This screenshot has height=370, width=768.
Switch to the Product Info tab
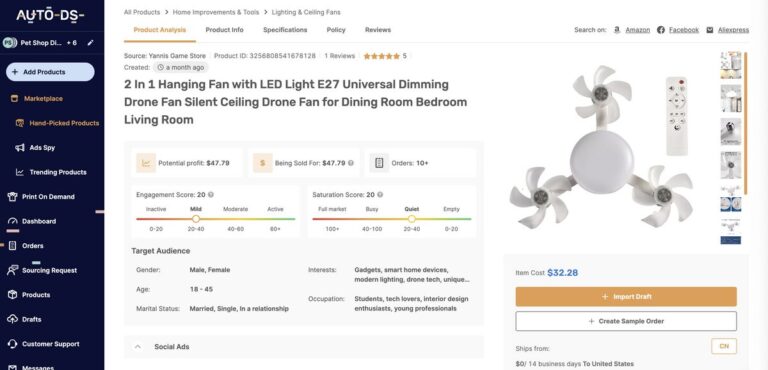coord(224,30)
